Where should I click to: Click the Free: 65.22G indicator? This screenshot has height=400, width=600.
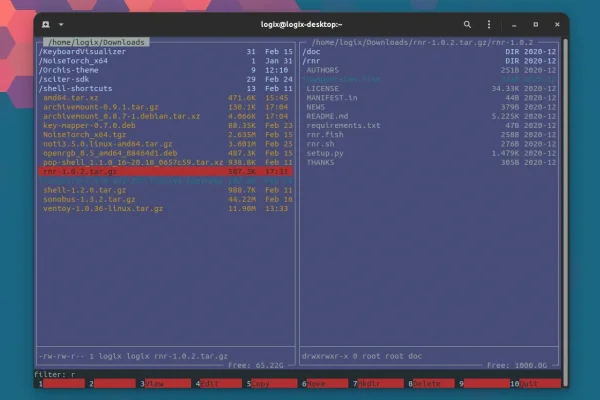click(x=256, y=365)
